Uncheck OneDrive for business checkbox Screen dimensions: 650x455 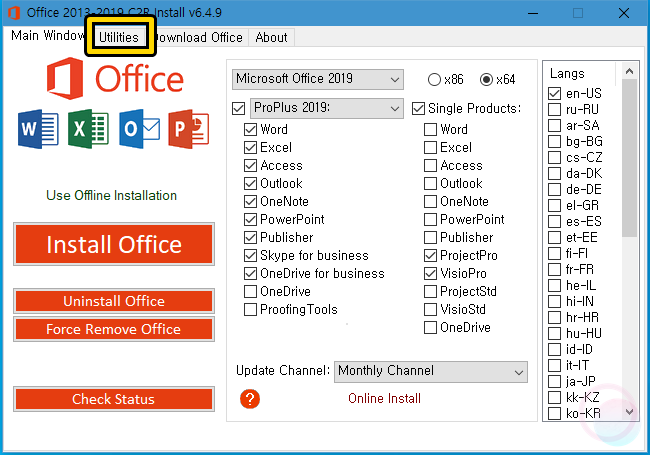[250, 273]
